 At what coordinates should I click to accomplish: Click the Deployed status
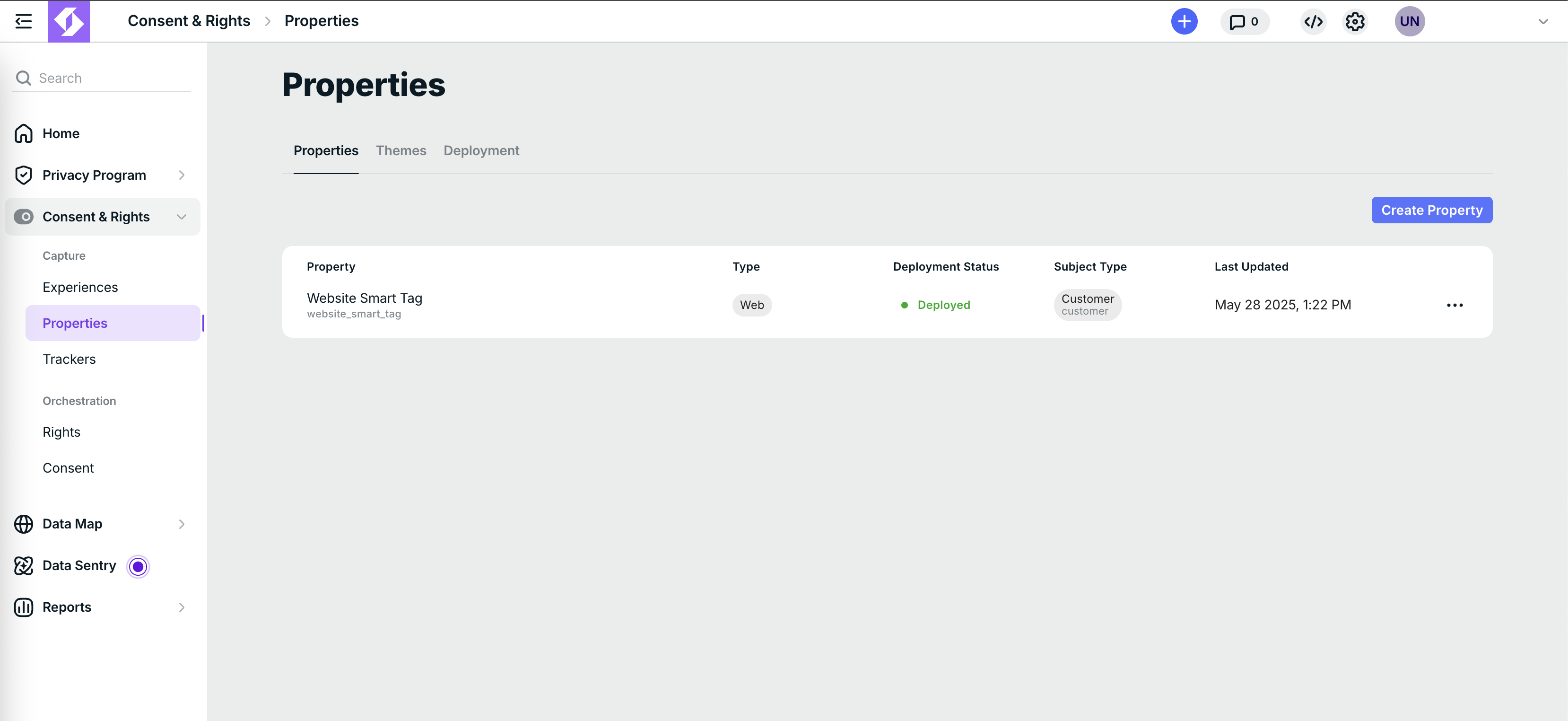tap(936, 305)
